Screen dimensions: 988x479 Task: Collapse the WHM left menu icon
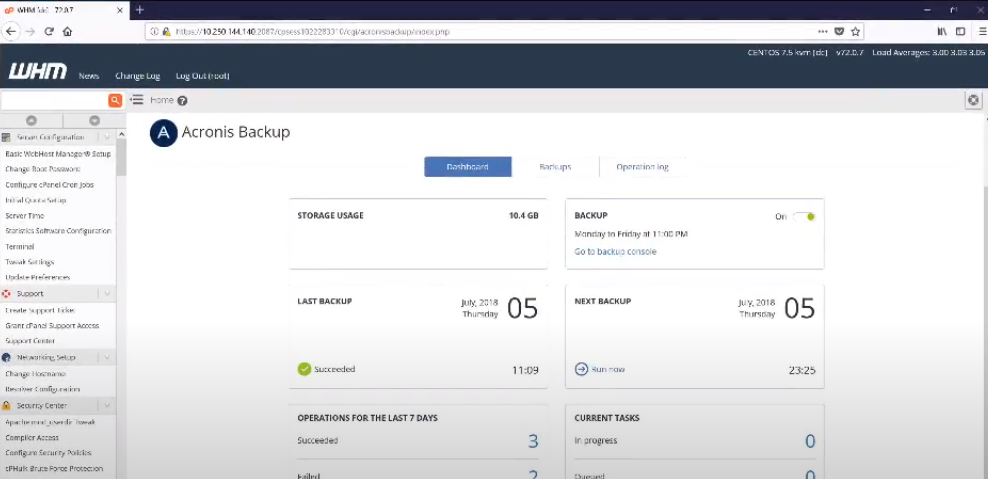point(137,100)
